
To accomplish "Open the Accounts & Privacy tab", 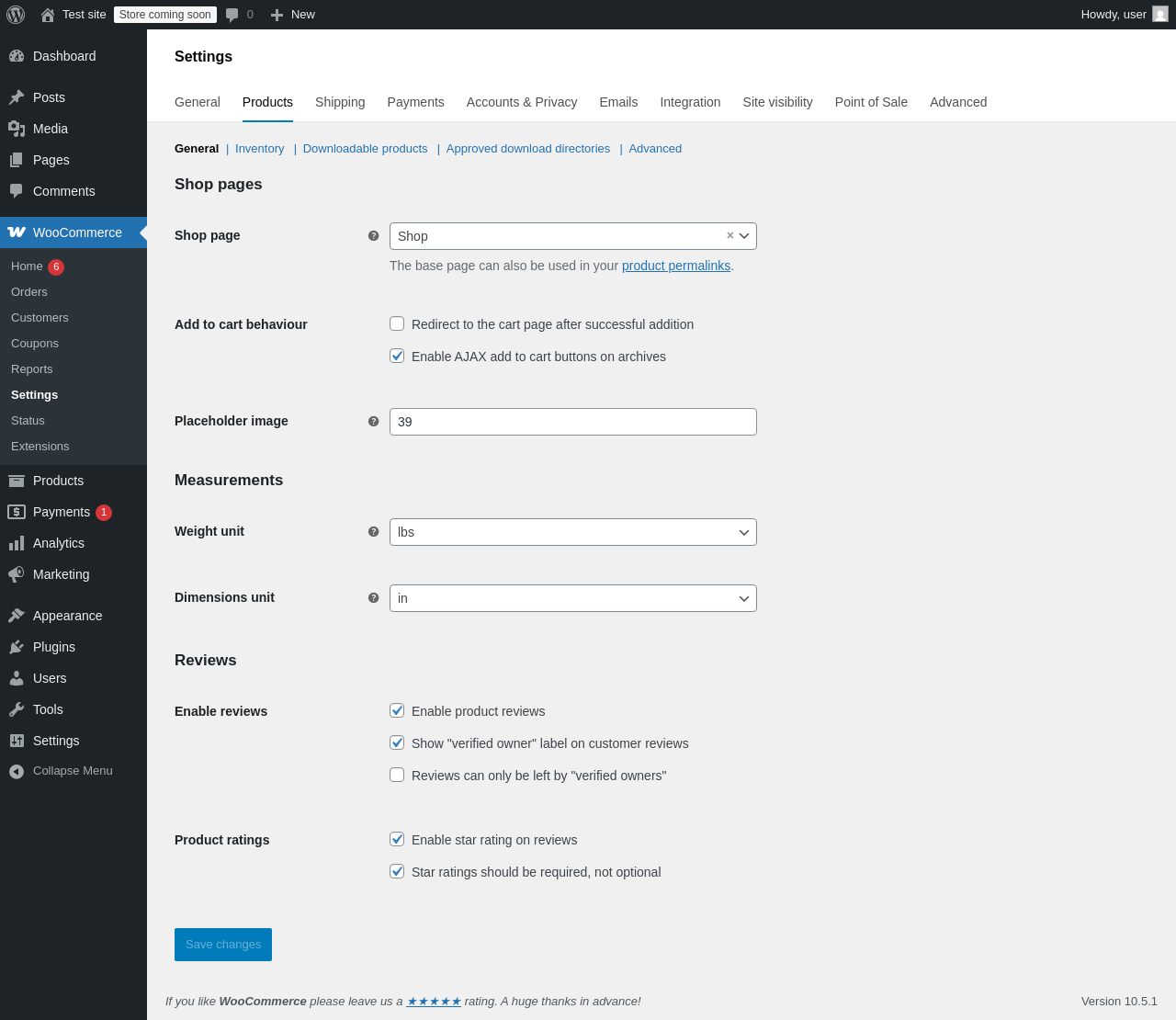I will (x=522, y=102).
